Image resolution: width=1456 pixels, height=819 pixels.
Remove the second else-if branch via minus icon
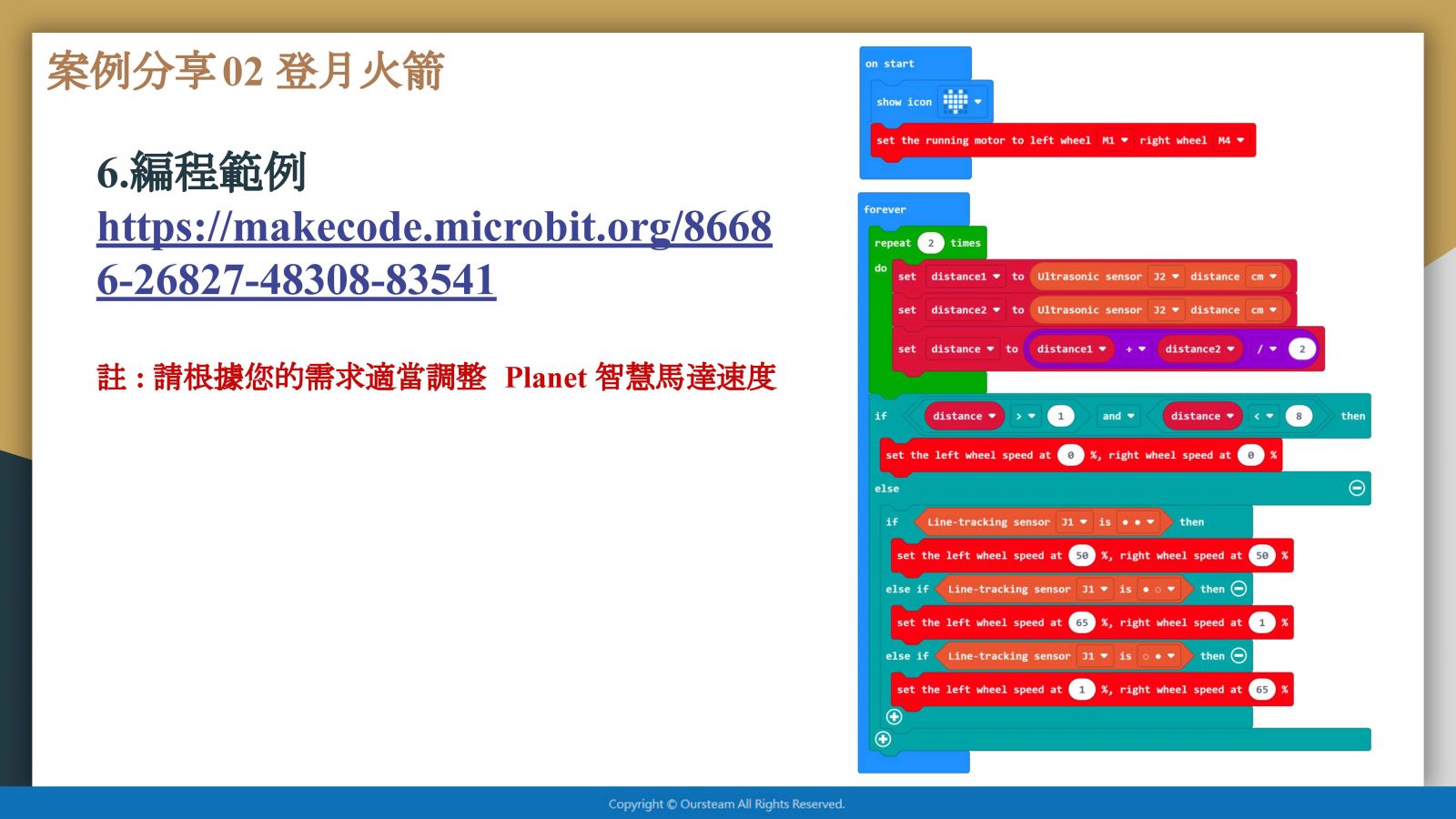tap(1239, 655)
